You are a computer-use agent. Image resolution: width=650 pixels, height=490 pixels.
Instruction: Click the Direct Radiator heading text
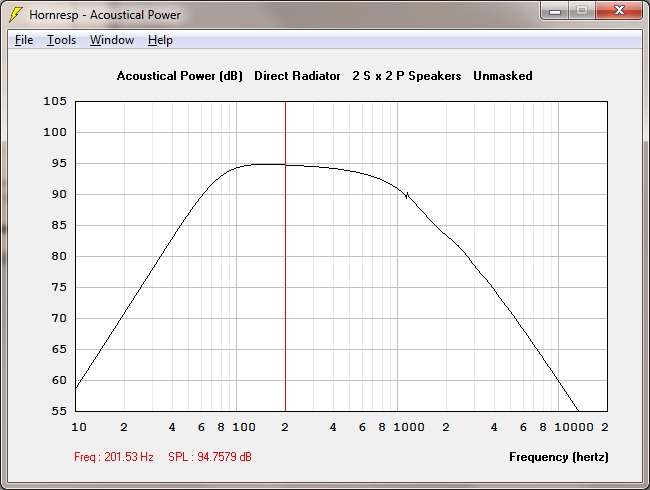pyautogui.click(x=297, y=76)
